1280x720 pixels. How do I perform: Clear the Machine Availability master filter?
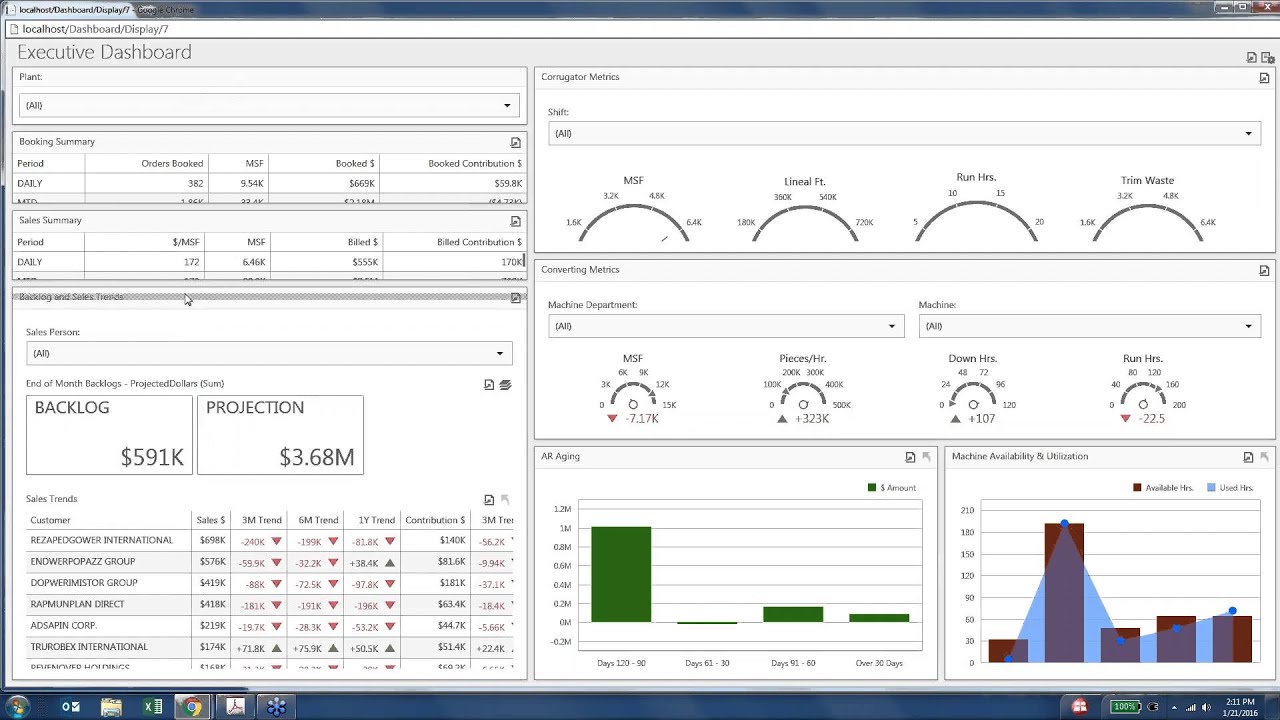click(x=1264, y=457)
